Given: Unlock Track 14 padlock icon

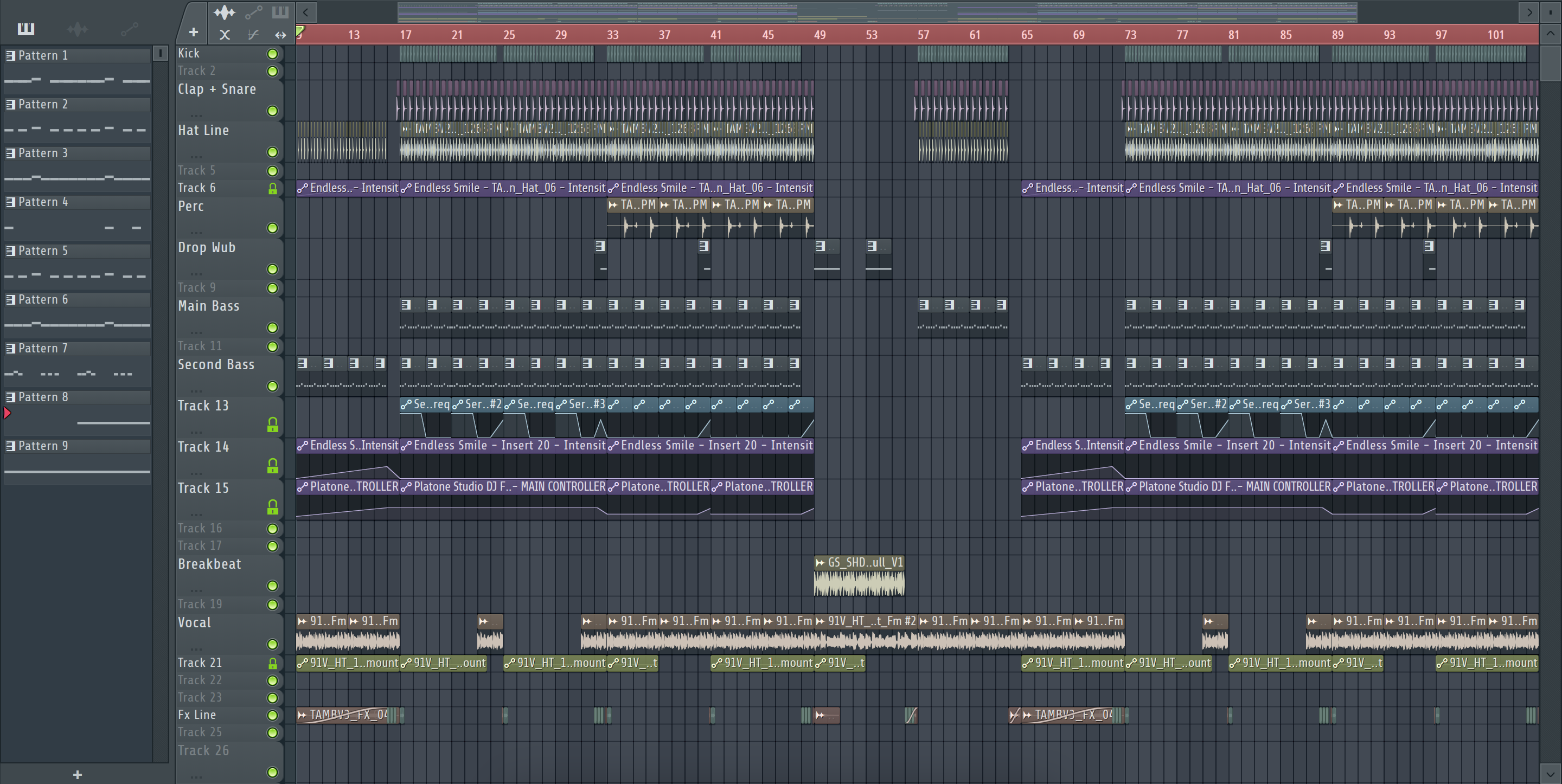Looking at the screenshot, I should click(273, 466).
